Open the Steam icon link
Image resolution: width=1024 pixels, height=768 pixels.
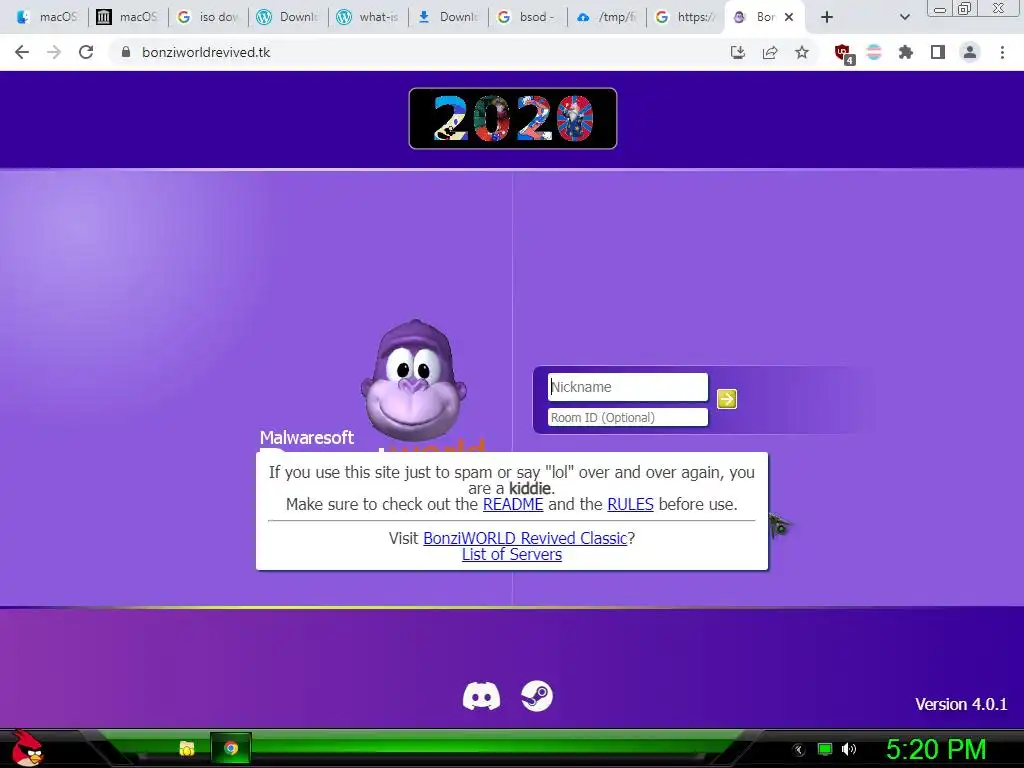point(537,696)
